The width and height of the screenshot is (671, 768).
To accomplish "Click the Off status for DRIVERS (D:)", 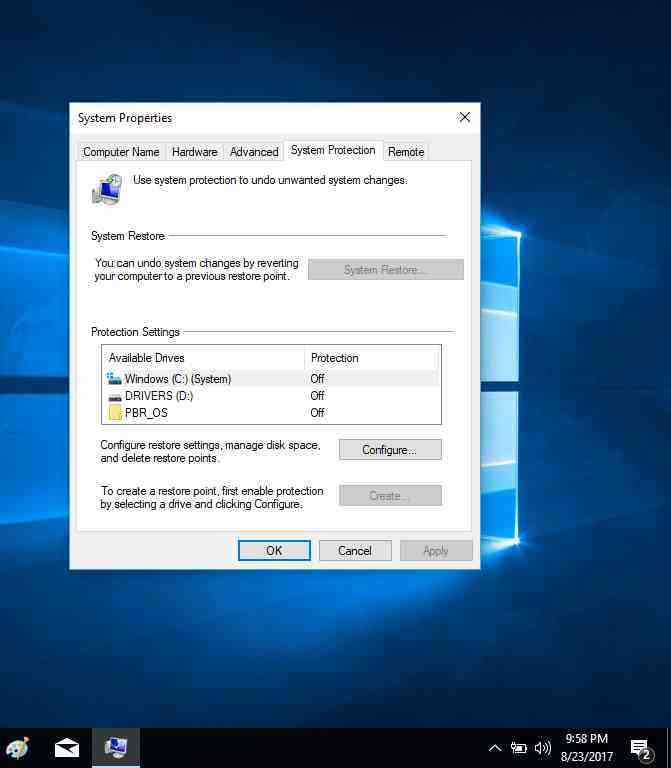I will 317,396.
